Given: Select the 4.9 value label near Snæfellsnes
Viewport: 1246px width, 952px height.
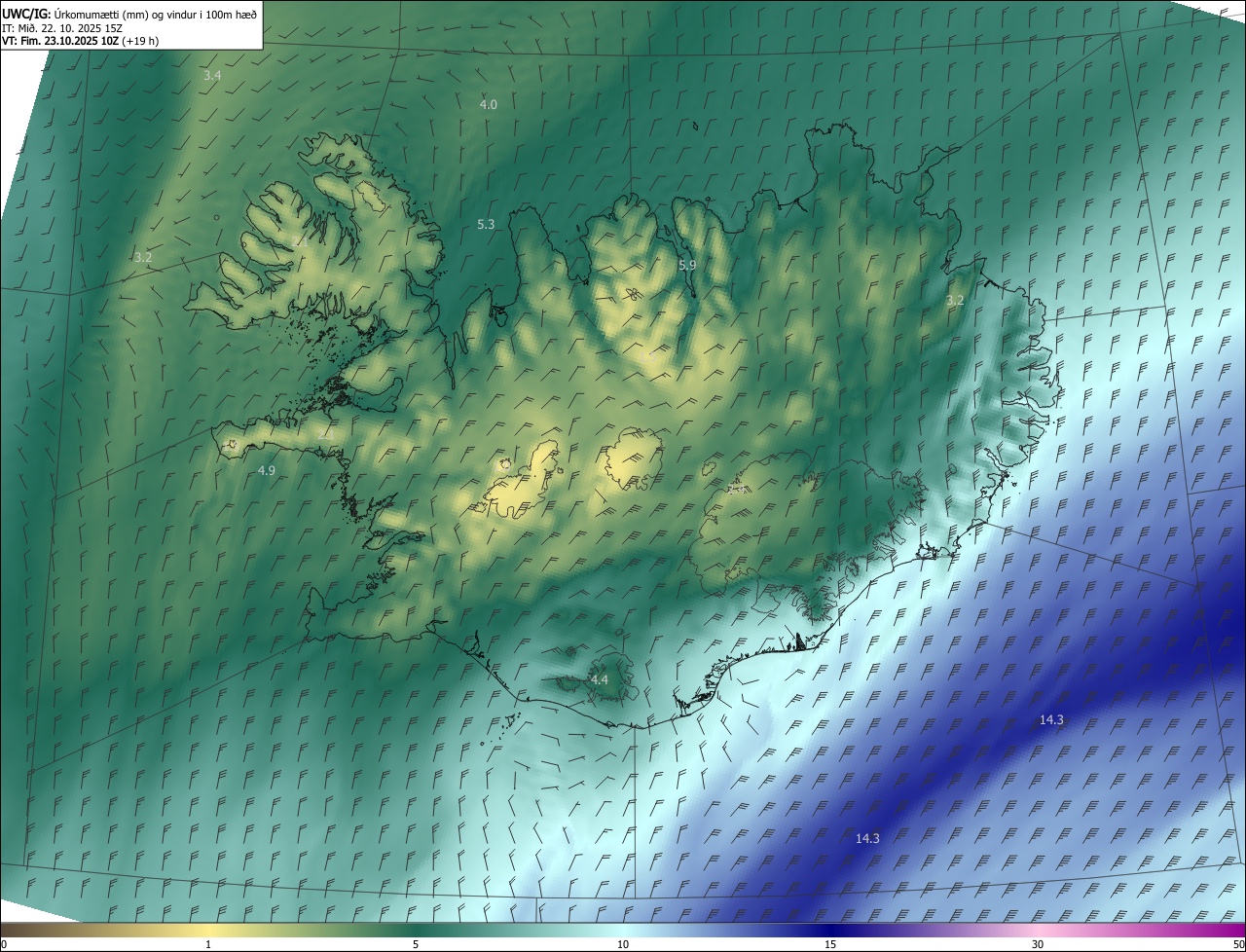Looking at the screenshot, I should 267,470.
